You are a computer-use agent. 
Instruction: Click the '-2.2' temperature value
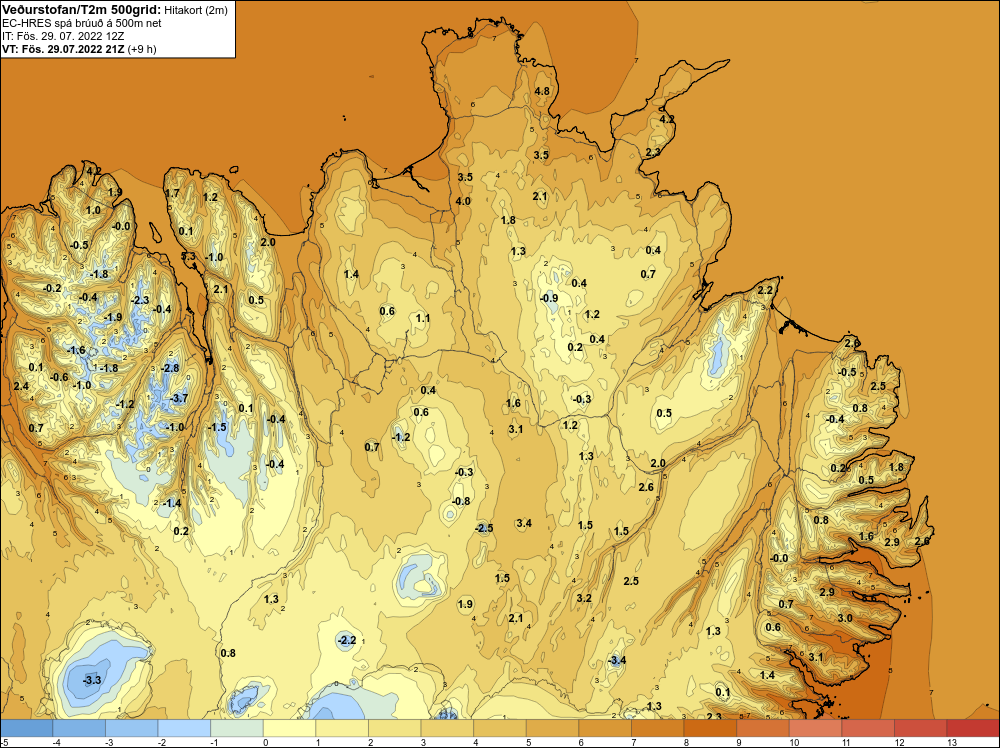tap(346, 640)
